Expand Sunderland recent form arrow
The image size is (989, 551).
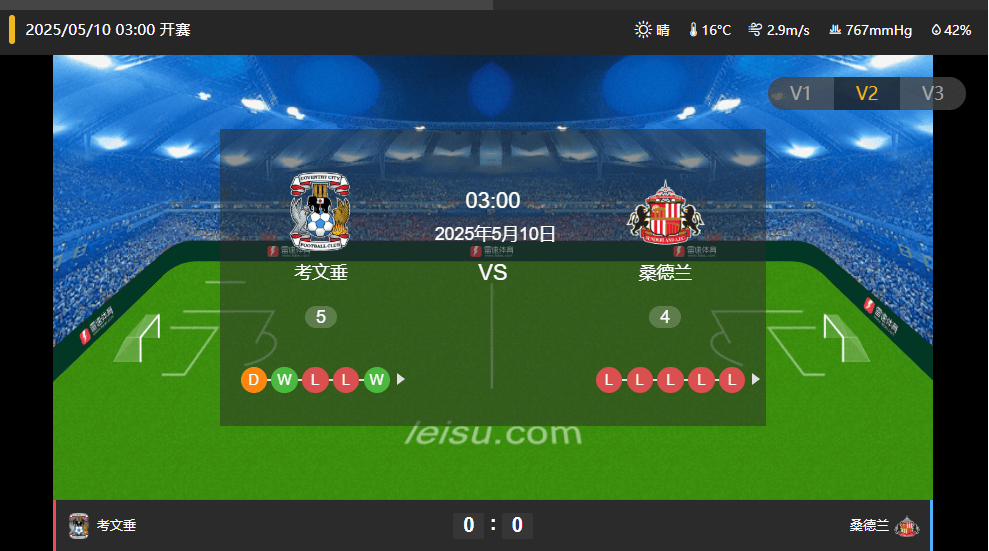click(756, 380)
